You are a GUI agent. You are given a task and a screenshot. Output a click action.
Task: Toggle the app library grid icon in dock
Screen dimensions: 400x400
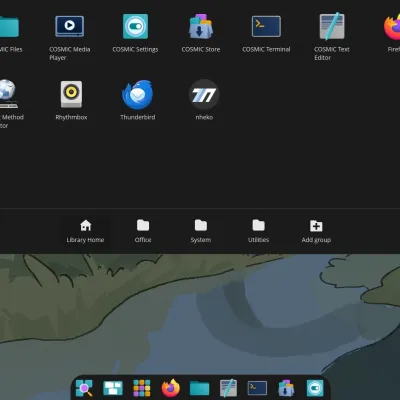(142, 388)
